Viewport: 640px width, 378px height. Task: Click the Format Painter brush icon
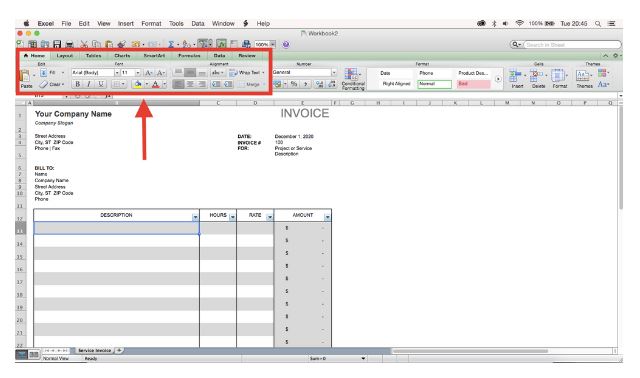tap(121, 44)
